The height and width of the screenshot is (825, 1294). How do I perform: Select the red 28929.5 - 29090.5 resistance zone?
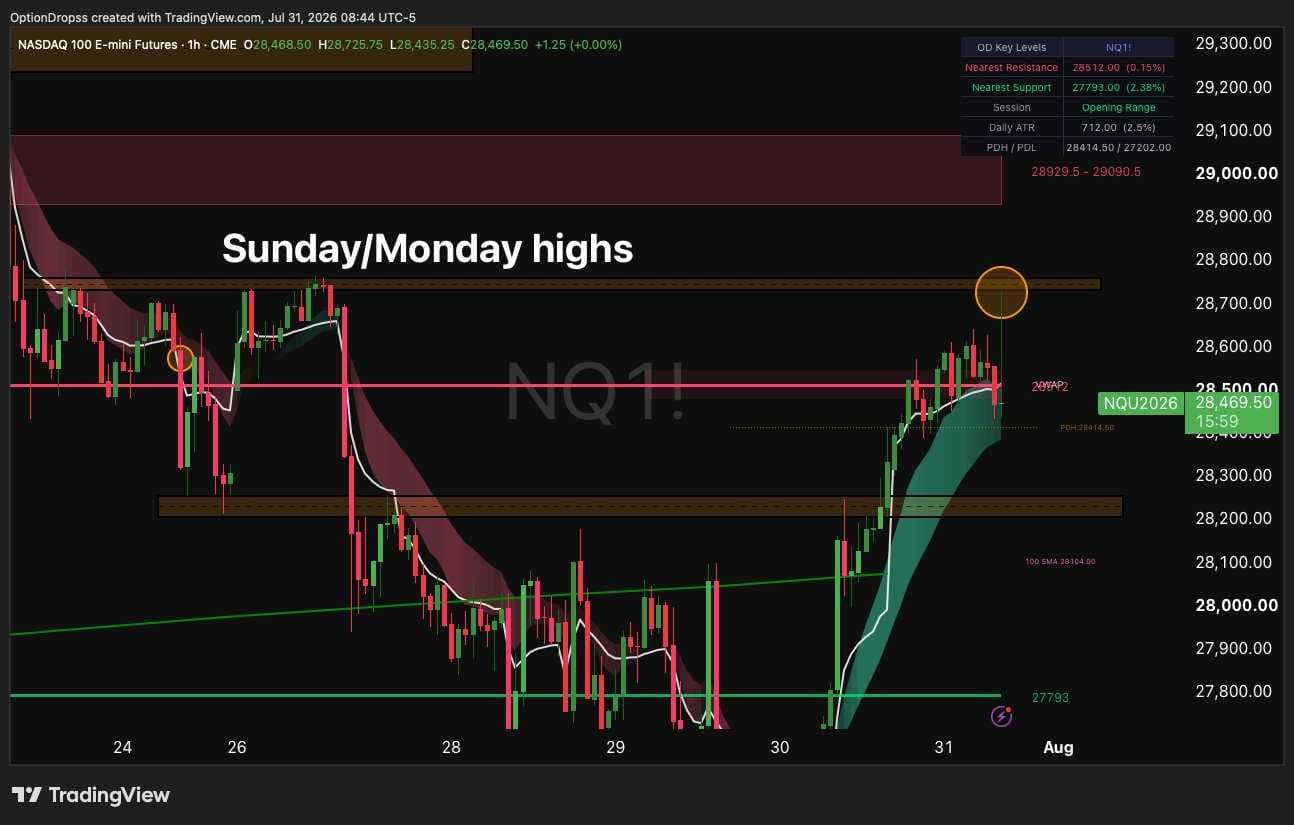click(x=505, y=170)
